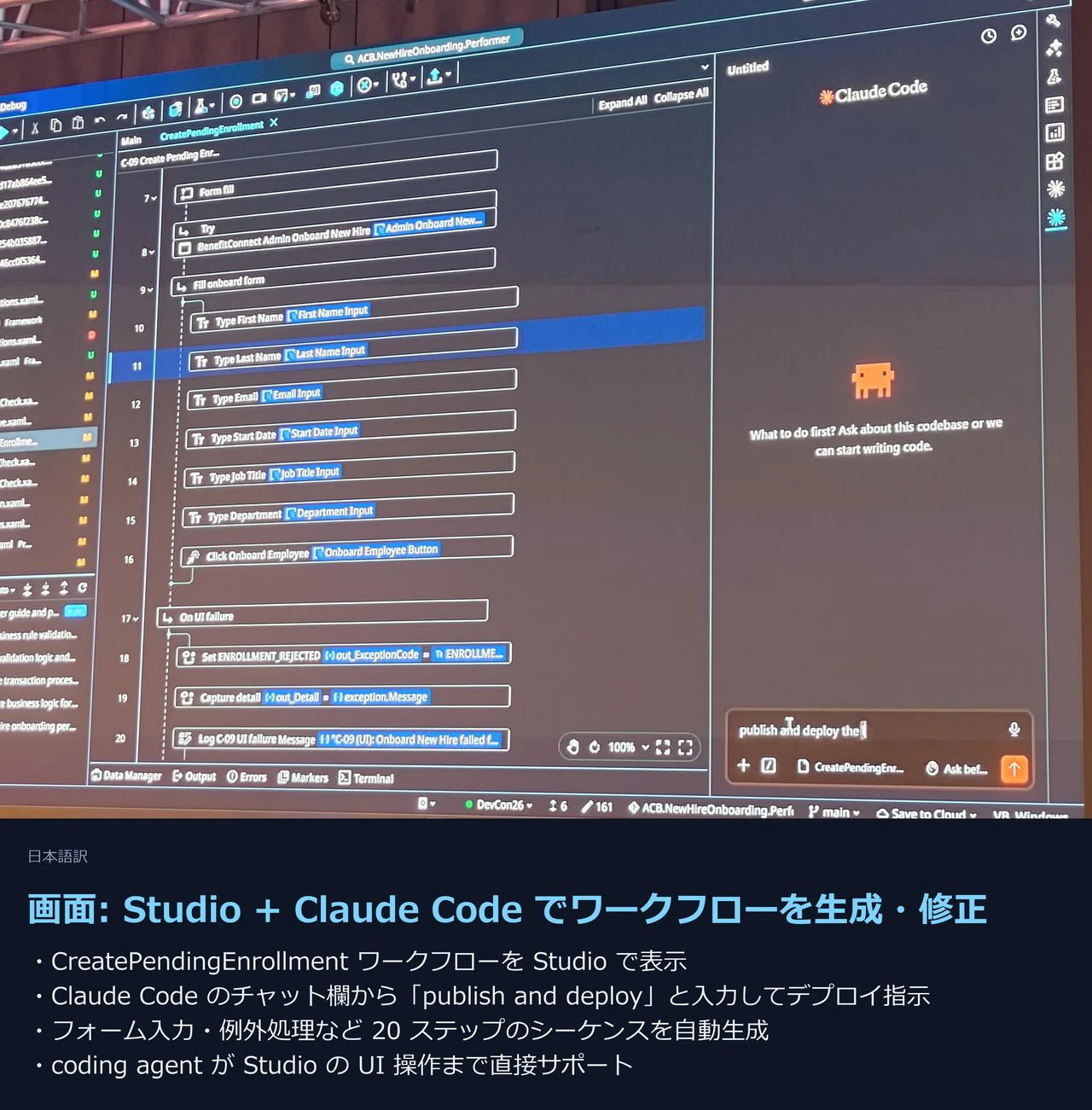Open the Debug ribbon tab
Image resolution: width=1092 pixels, height=1110 pixels.
[x=14, y=107]
